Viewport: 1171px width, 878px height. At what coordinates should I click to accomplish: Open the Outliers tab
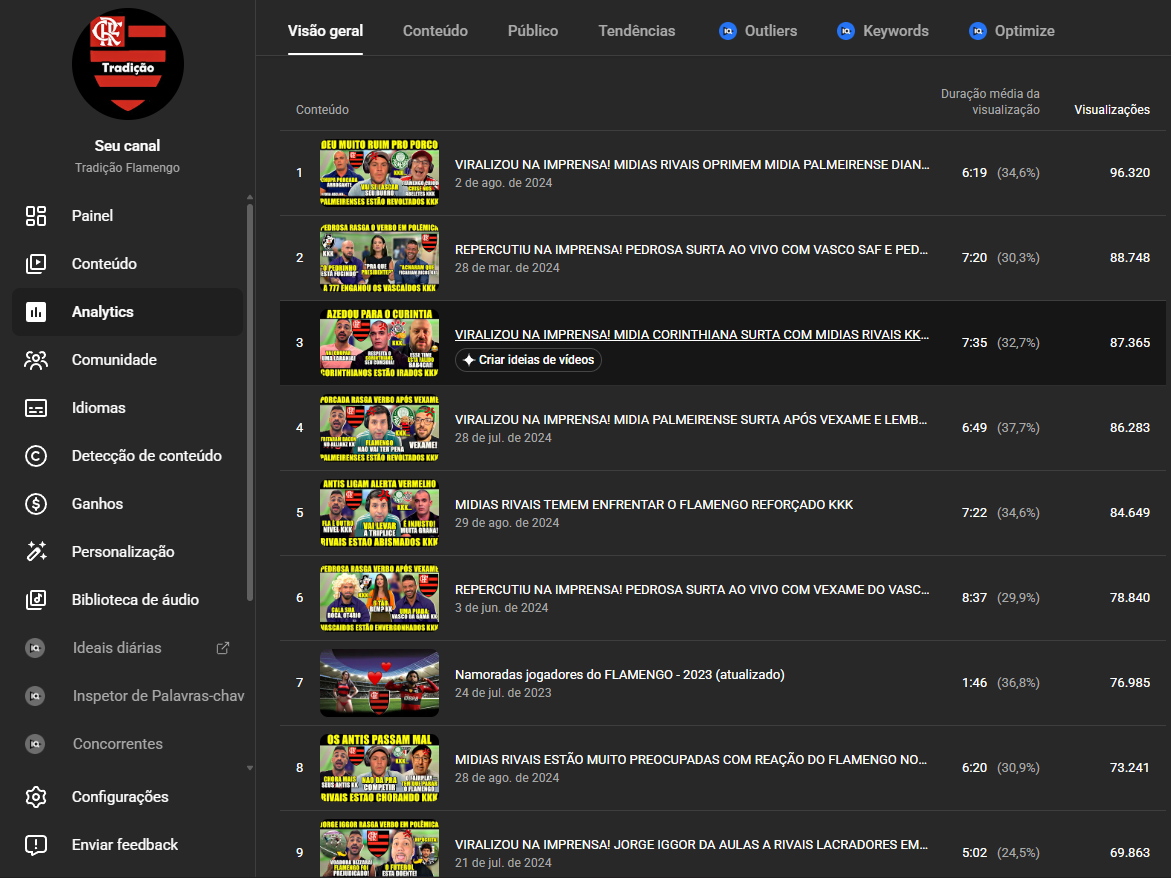(758, 31)
